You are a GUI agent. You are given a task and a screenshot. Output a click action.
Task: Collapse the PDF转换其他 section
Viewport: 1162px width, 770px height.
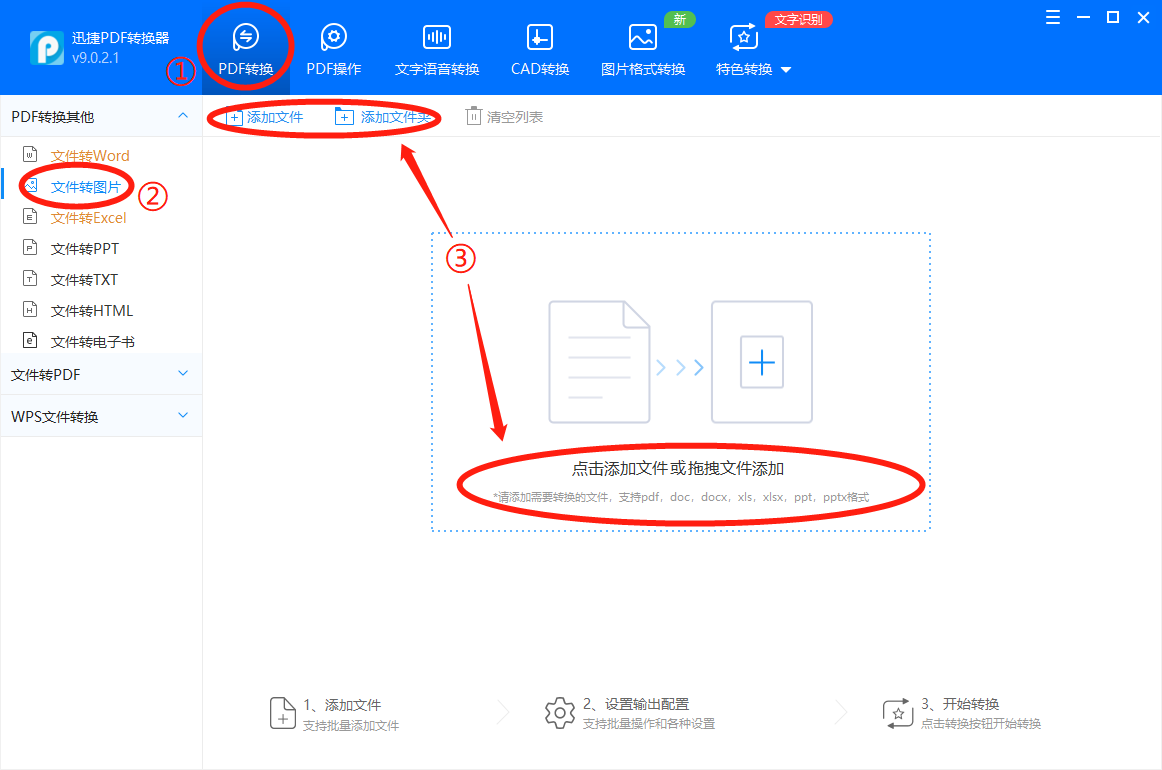[x=182, y=116]
